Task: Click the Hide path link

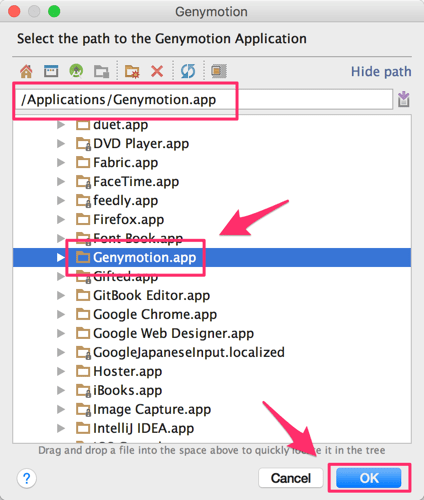Action: click(x=381, y=72)
